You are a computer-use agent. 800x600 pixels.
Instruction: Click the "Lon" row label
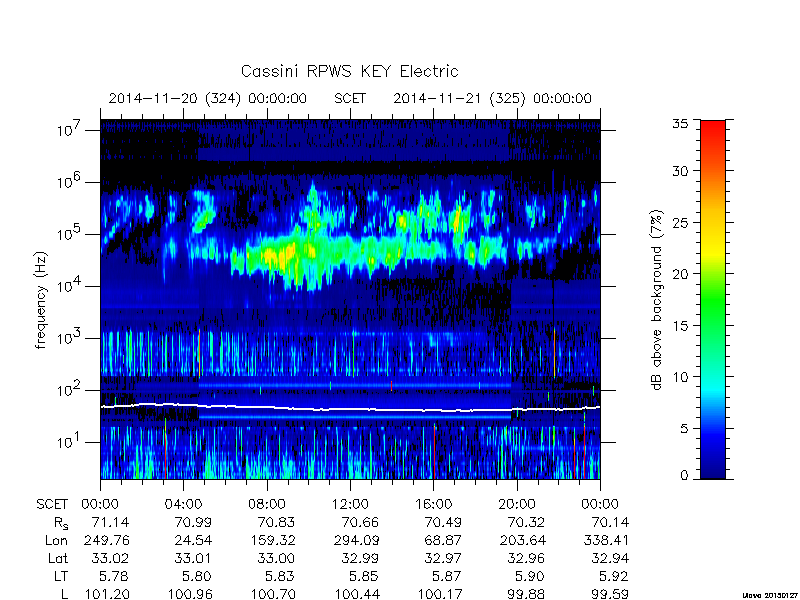(x=56, y=540)
